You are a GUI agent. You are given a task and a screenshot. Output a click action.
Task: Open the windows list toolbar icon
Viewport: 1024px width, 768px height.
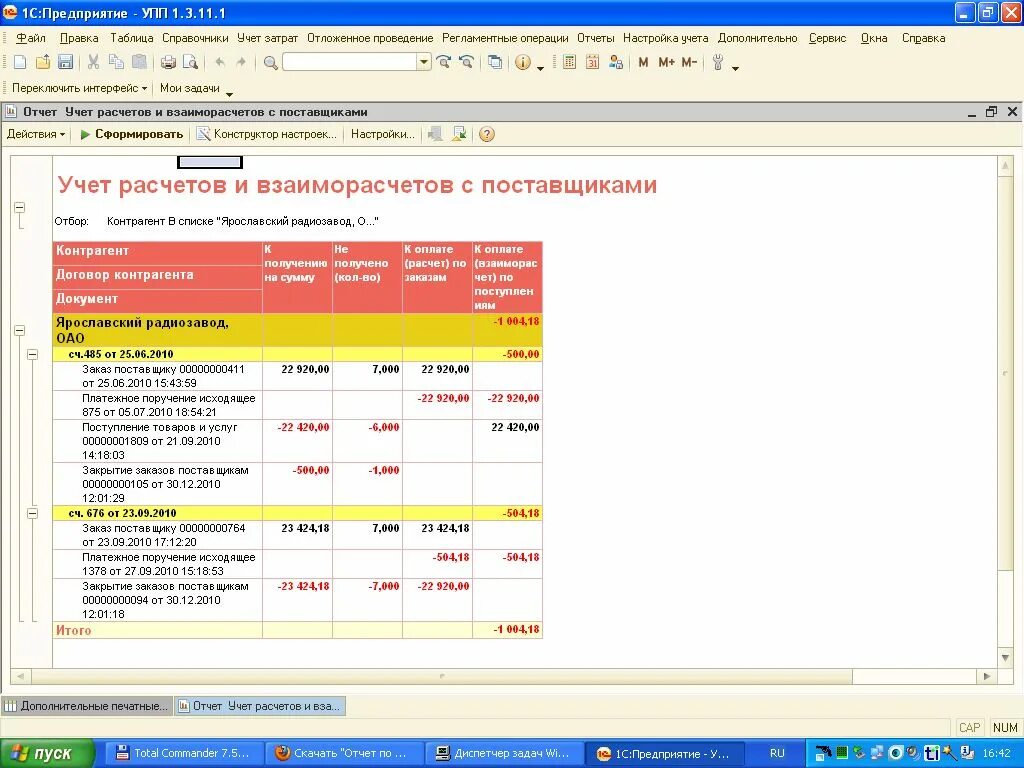pos(495,63)
